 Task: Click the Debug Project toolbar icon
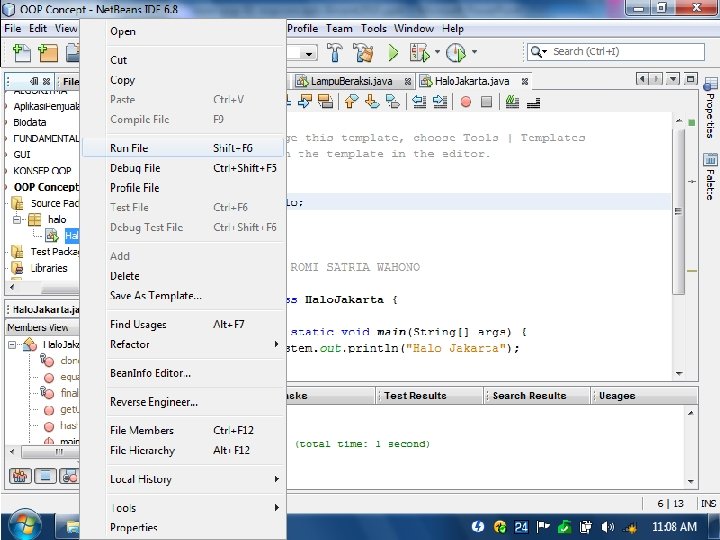420,52
